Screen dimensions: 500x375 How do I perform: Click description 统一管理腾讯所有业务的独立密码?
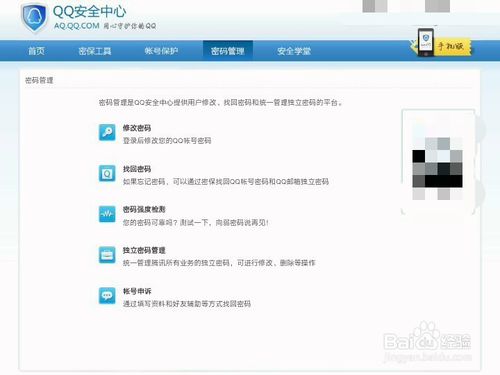[x=219, y=263]
